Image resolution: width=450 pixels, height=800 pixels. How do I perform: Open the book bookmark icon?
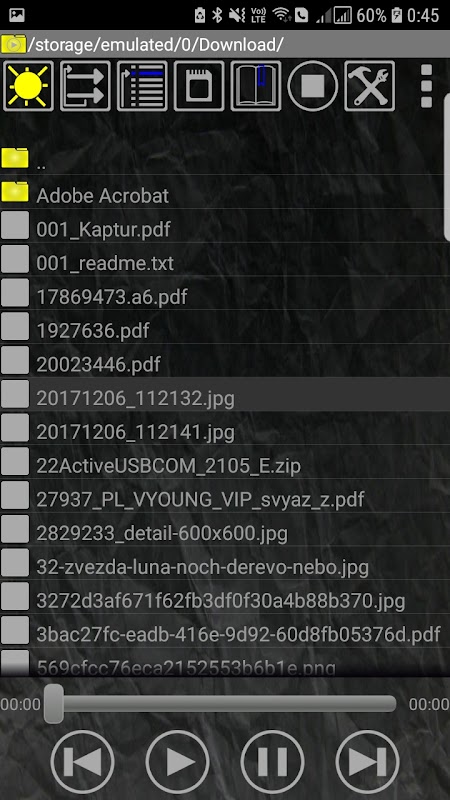pos(256,86)
